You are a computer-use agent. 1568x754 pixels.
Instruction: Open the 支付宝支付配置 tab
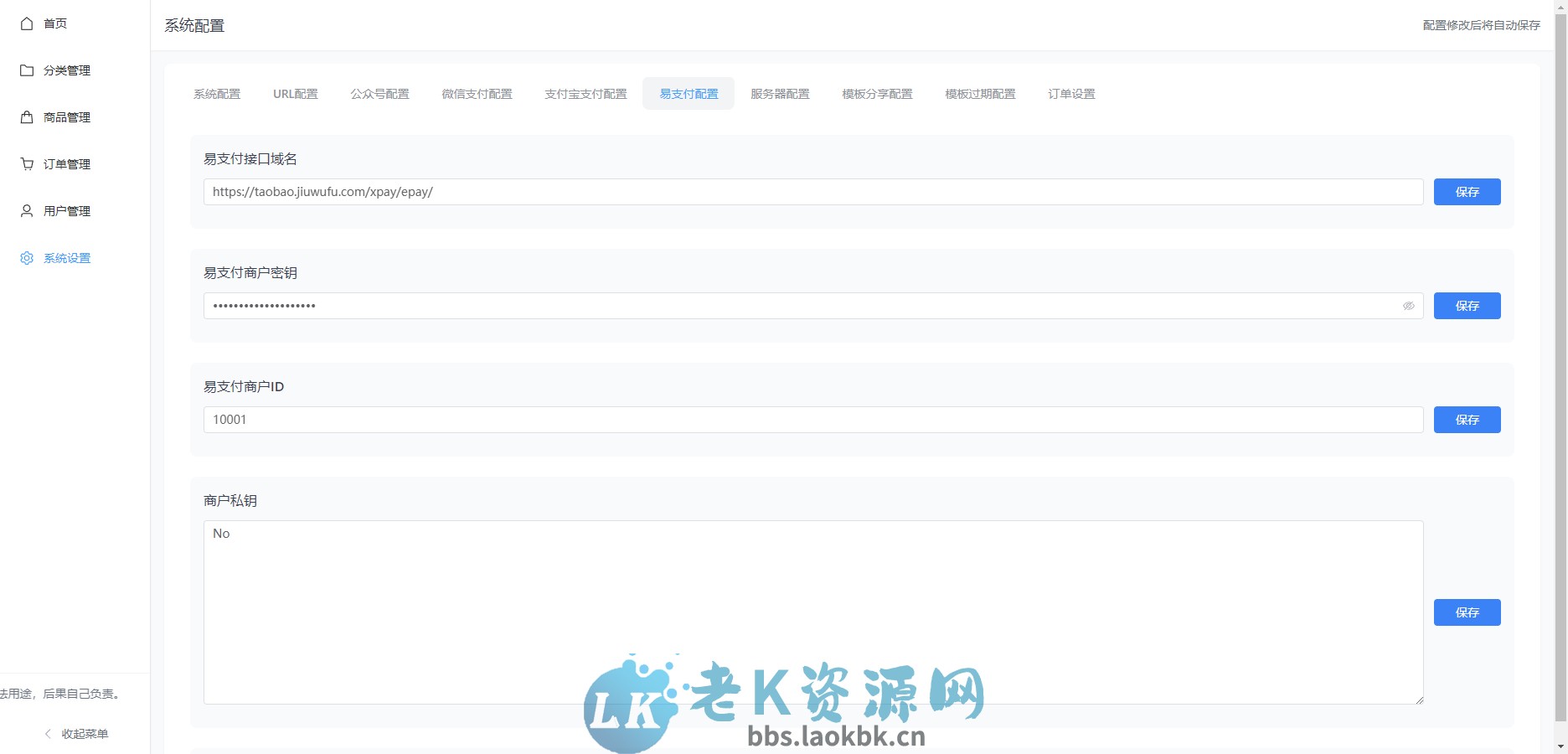585,94
